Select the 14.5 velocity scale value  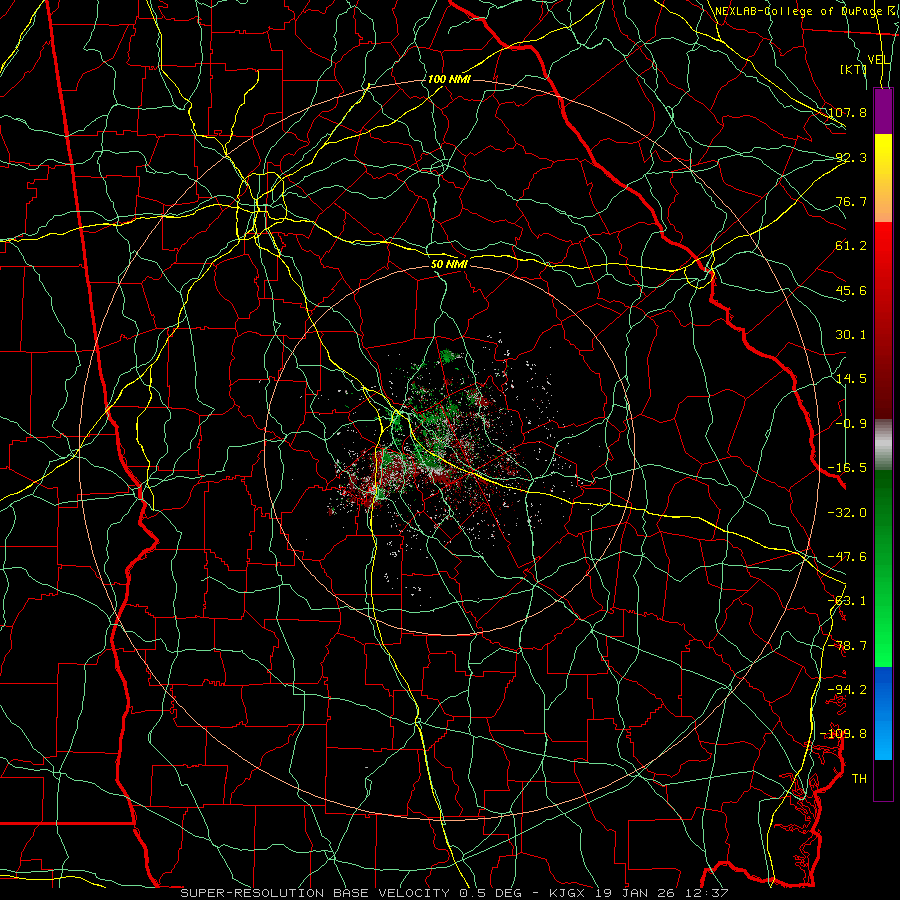click(851, 379)
